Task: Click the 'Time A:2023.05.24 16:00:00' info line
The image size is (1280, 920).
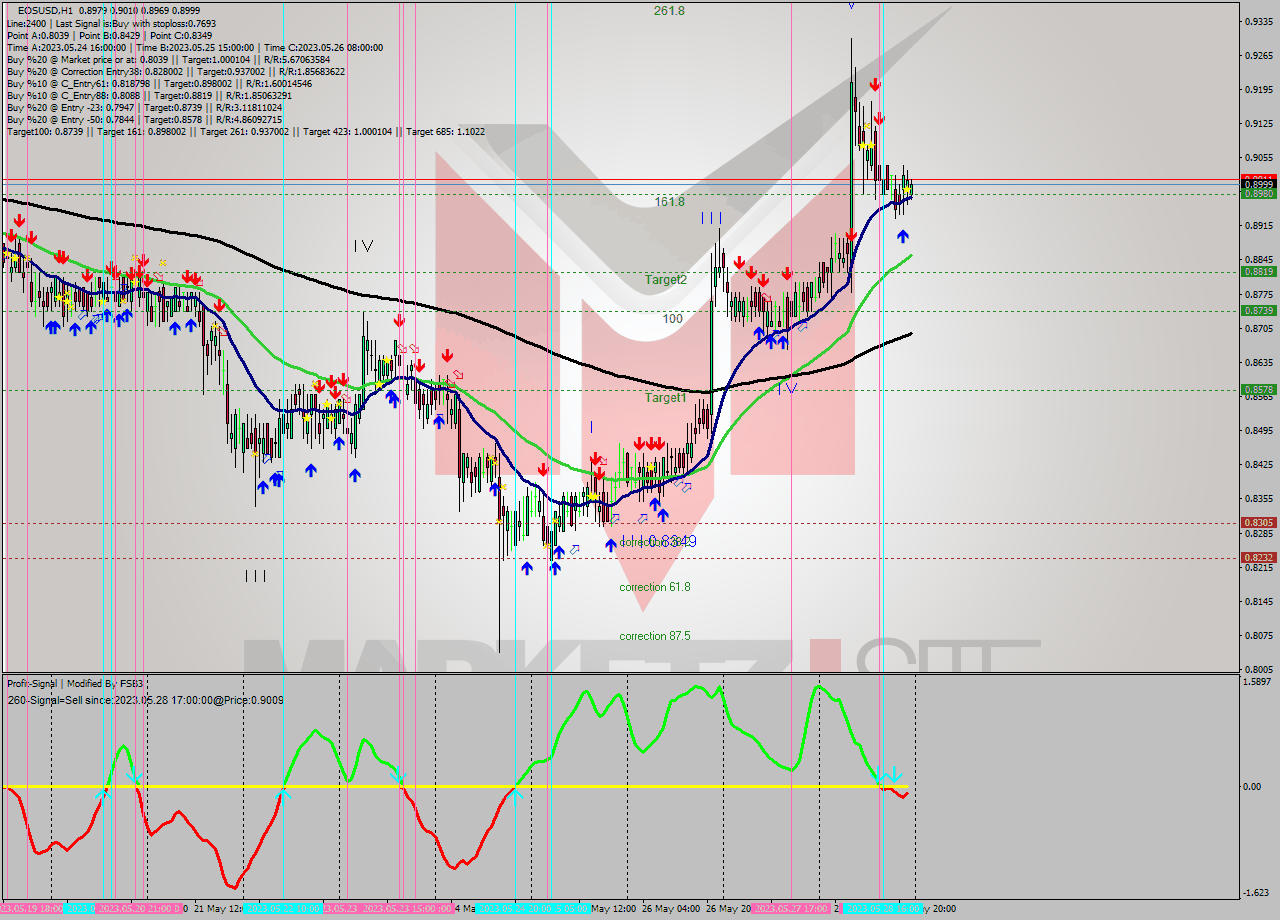Action: tap(194, 47)
